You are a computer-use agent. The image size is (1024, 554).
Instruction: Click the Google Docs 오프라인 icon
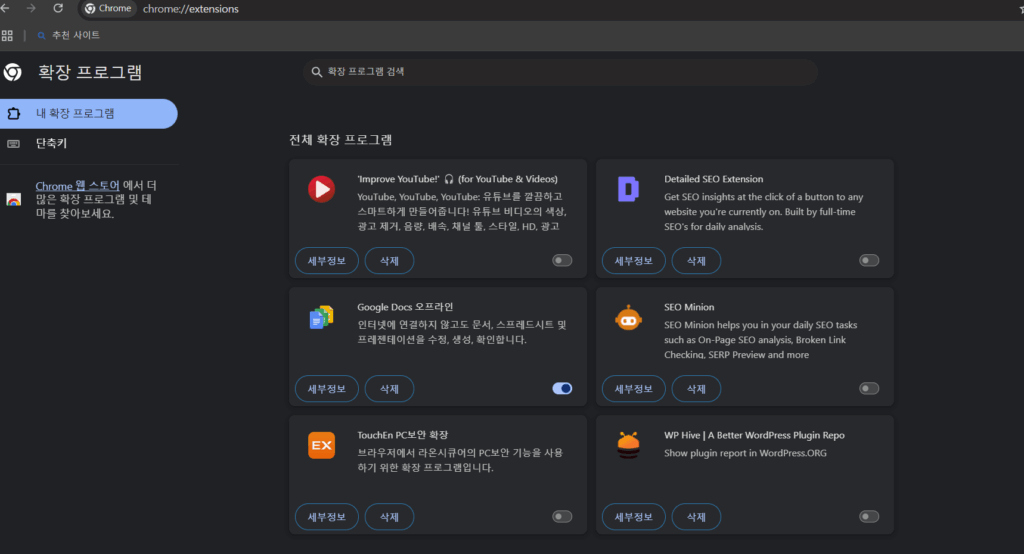[321, 317]
